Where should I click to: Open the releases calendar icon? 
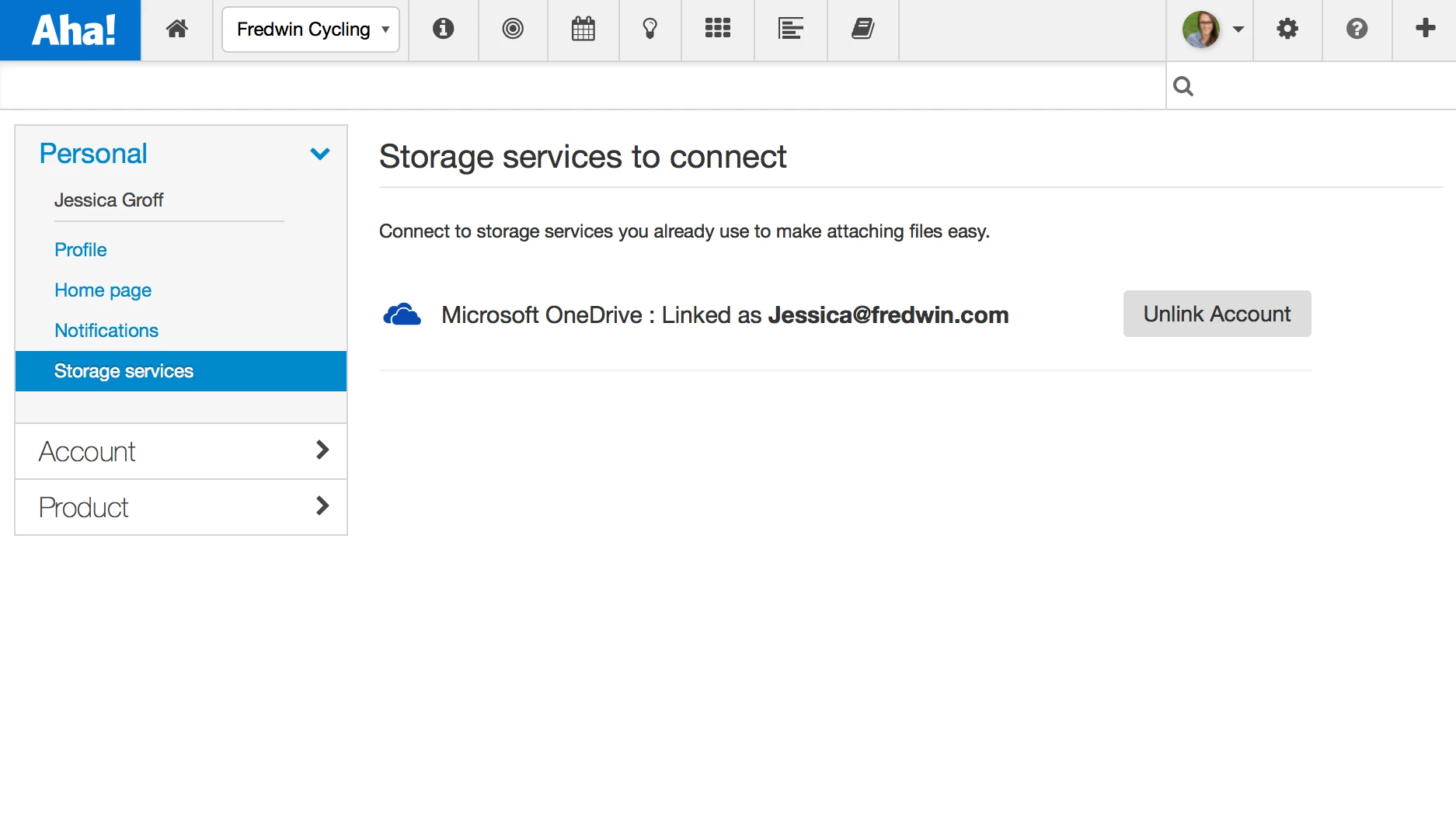click(583, 30)
